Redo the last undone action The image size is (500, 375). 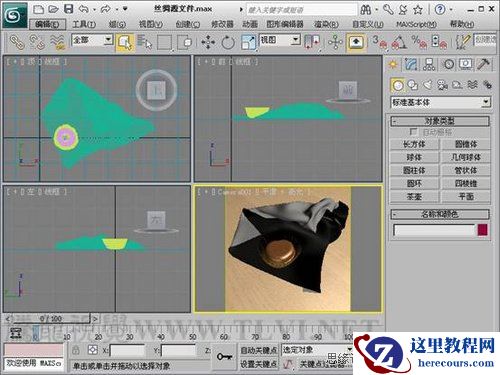coord(105,9)
